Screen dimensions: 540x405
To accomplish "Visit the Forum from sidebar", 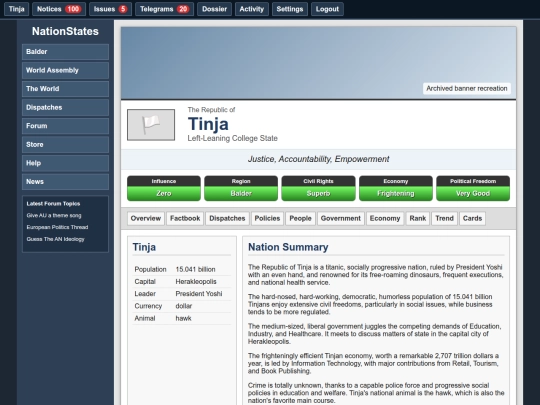I will (x=65, y=126).
